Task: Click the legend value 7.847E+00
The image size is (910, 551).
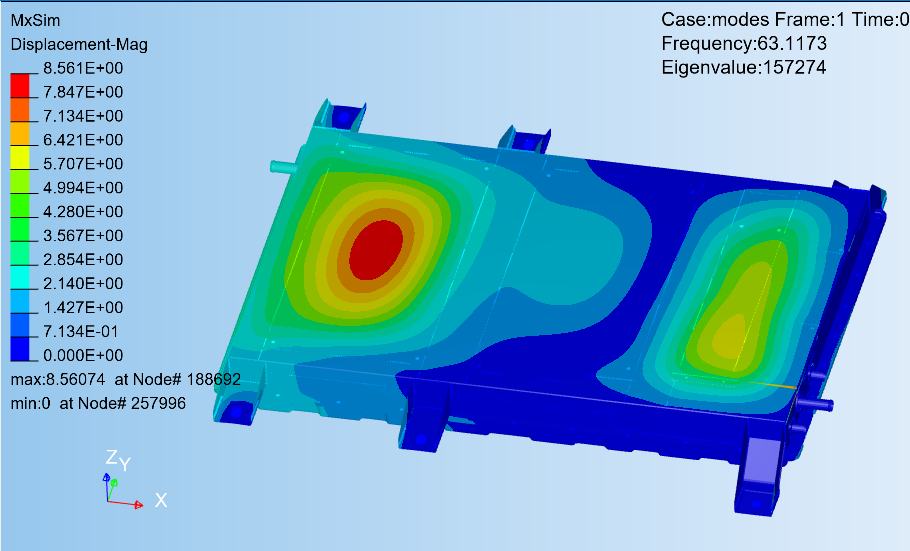Action: coord(83,92)
